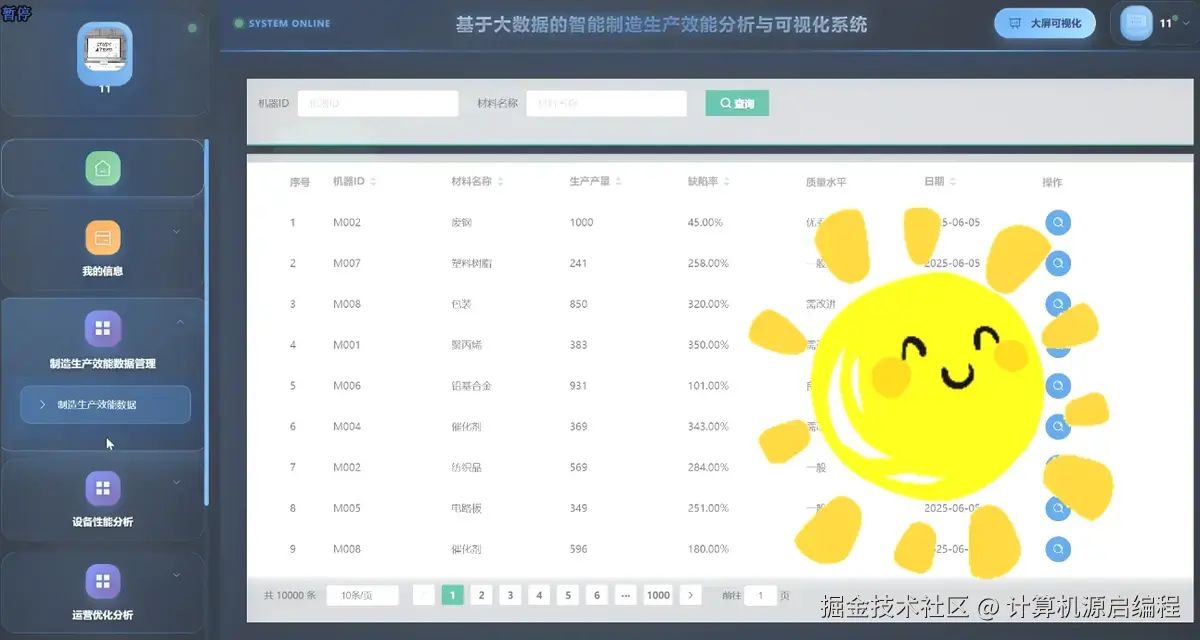The width and height of the screenshot is (1200, 640).
Task: Jump to page 1000 in pagination
Action: (x=657, y=594)
